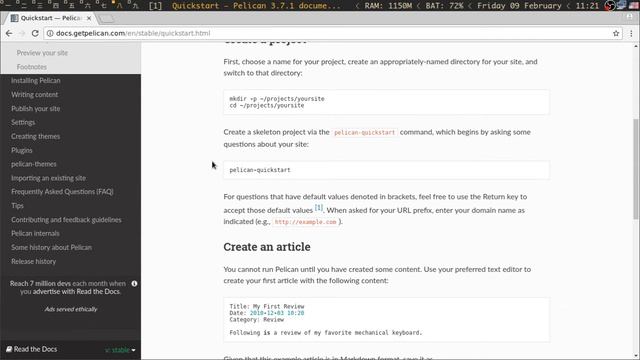Open Release history in sidebar
This screenshot has width=640, height=360.
click(33, 261)
